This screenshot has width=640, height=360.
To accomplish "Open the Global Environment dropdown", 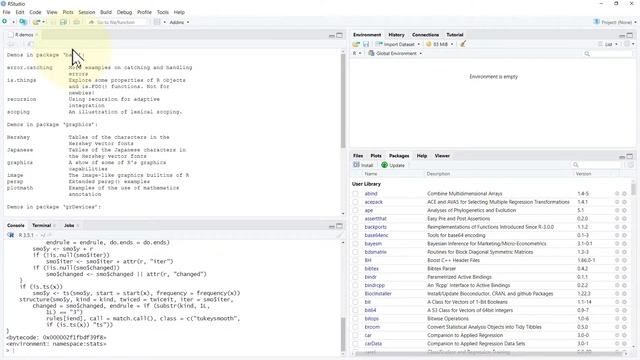I will coord(395,53).
